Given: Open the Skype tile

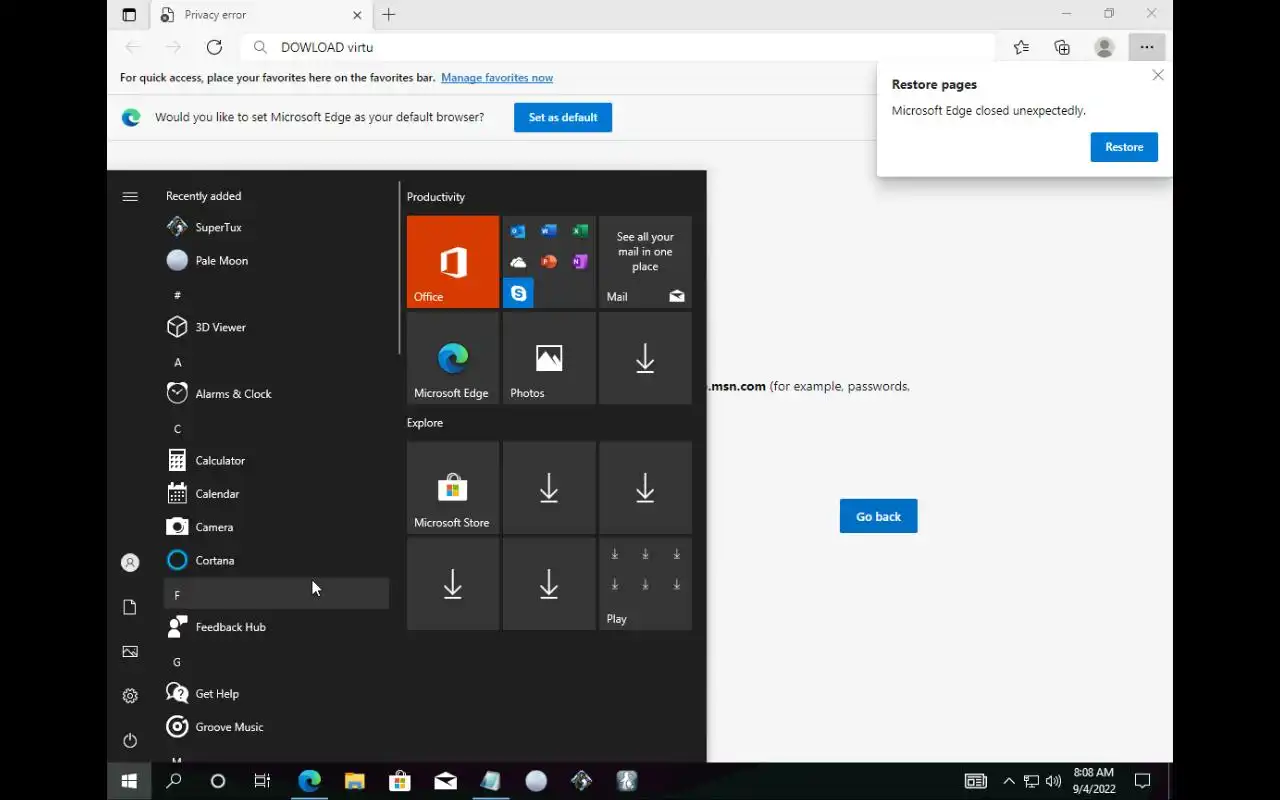Looking at the screenshot, I should tap(518, 293).
